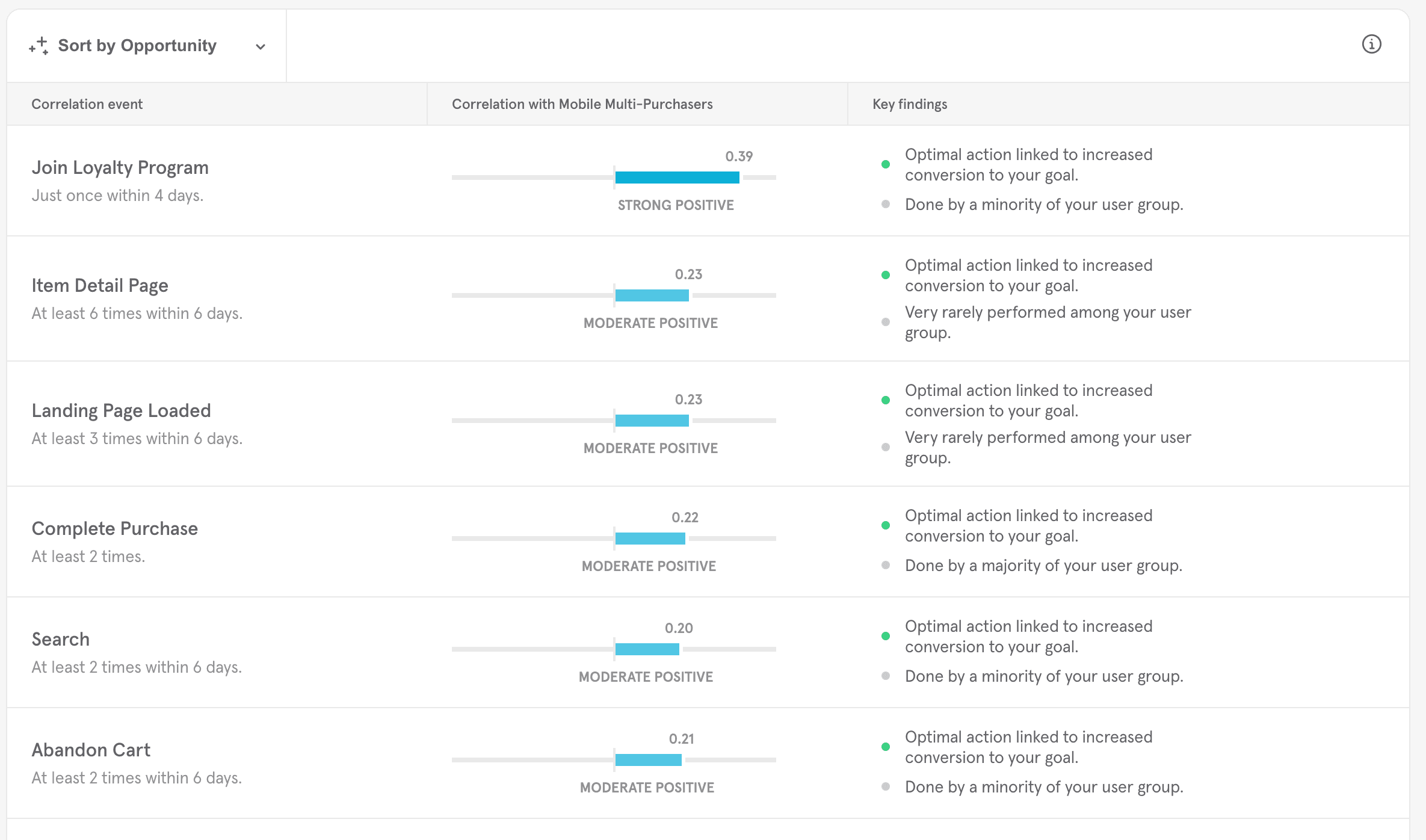Click the green indicator for Abandon Cart optimal action

(x=886, y=746)
